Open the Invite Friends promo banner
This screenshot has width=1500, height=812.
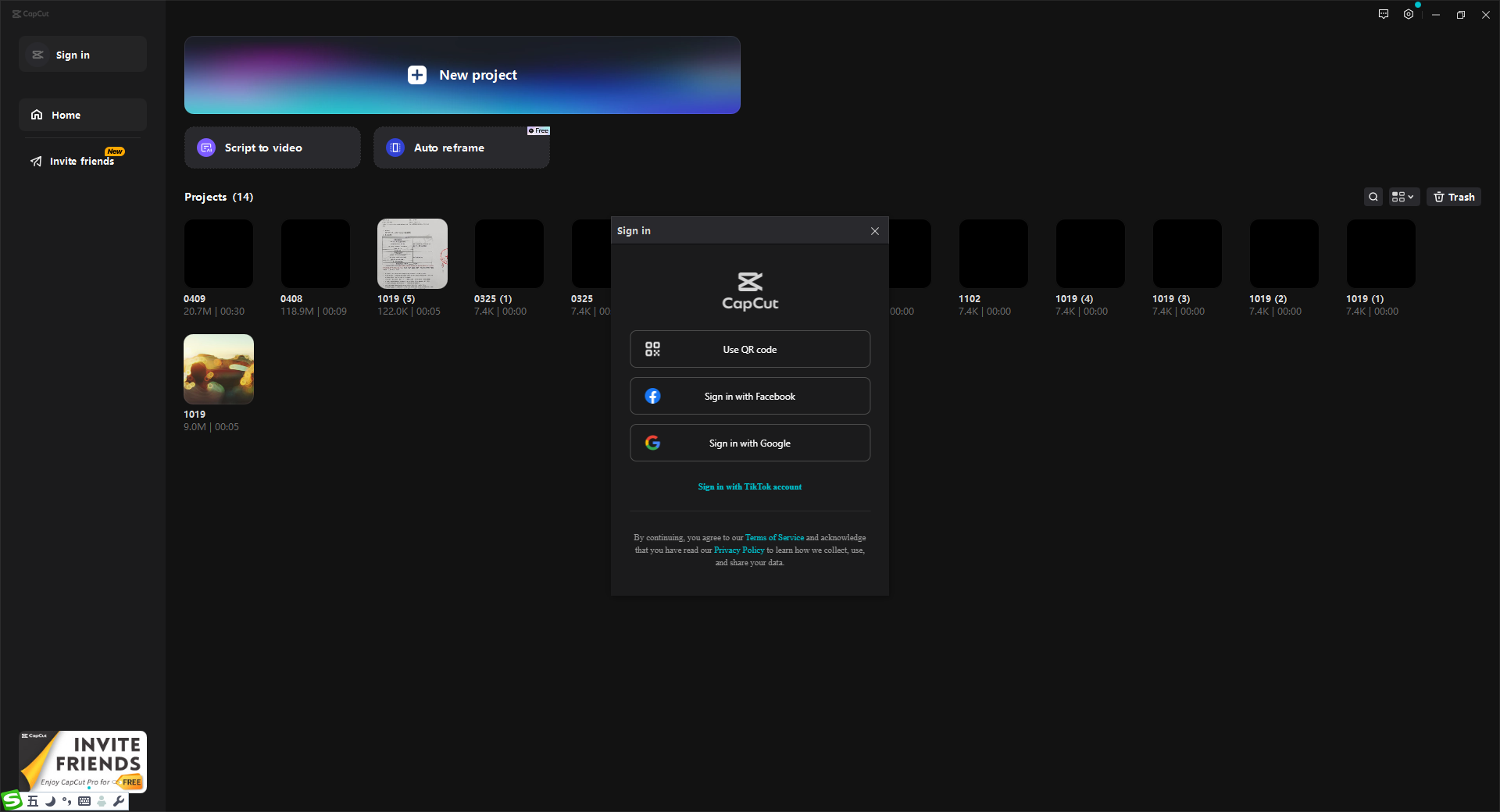coord(83,761)
